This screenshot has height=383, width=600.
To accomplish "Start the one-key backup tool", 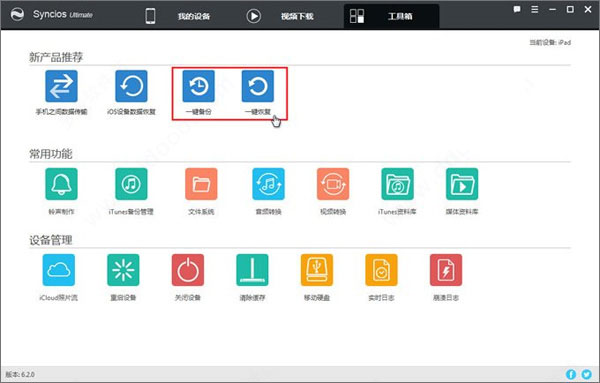I will pos(199,86).
